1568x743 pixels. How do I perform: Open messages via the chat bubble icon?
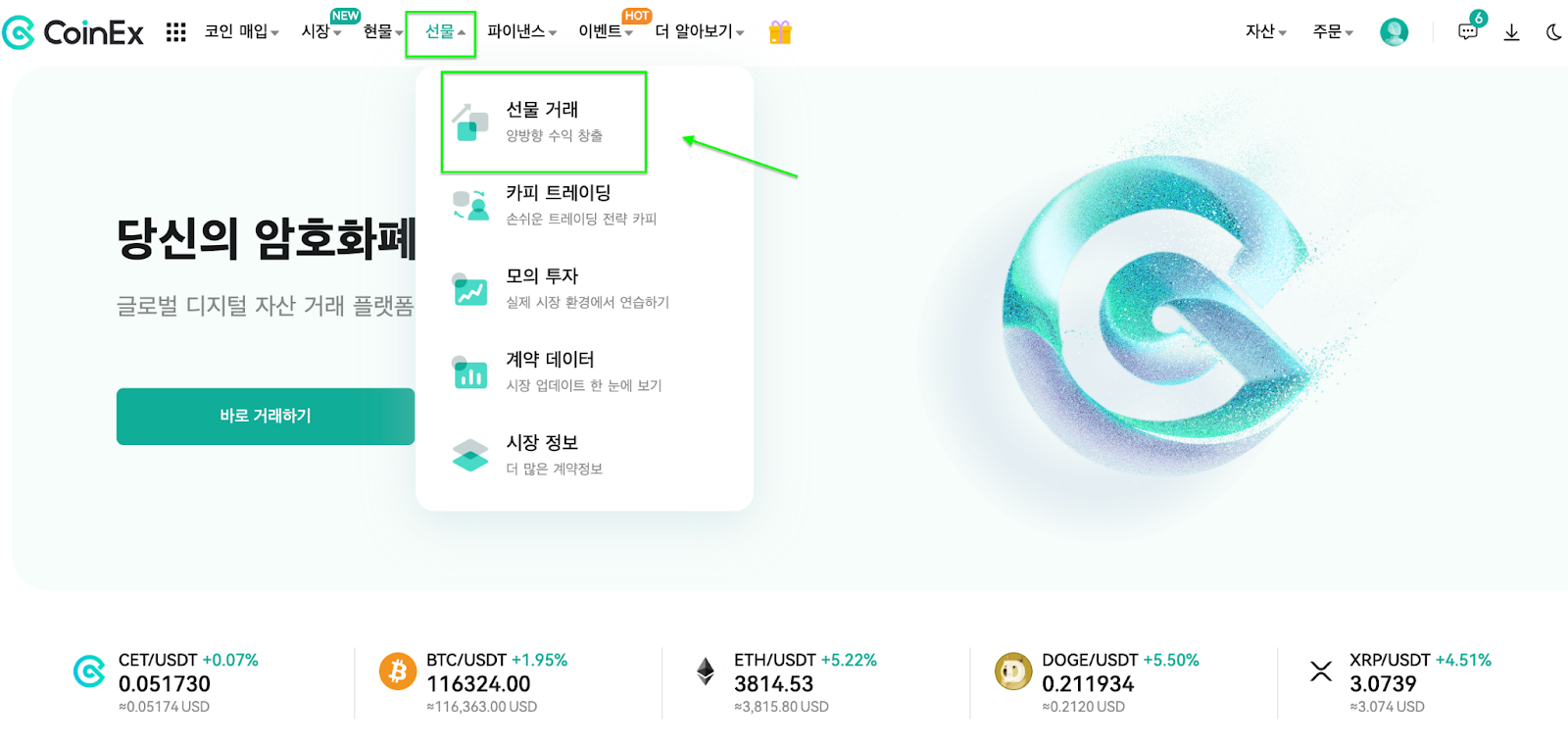click(x=1468, y=32)
